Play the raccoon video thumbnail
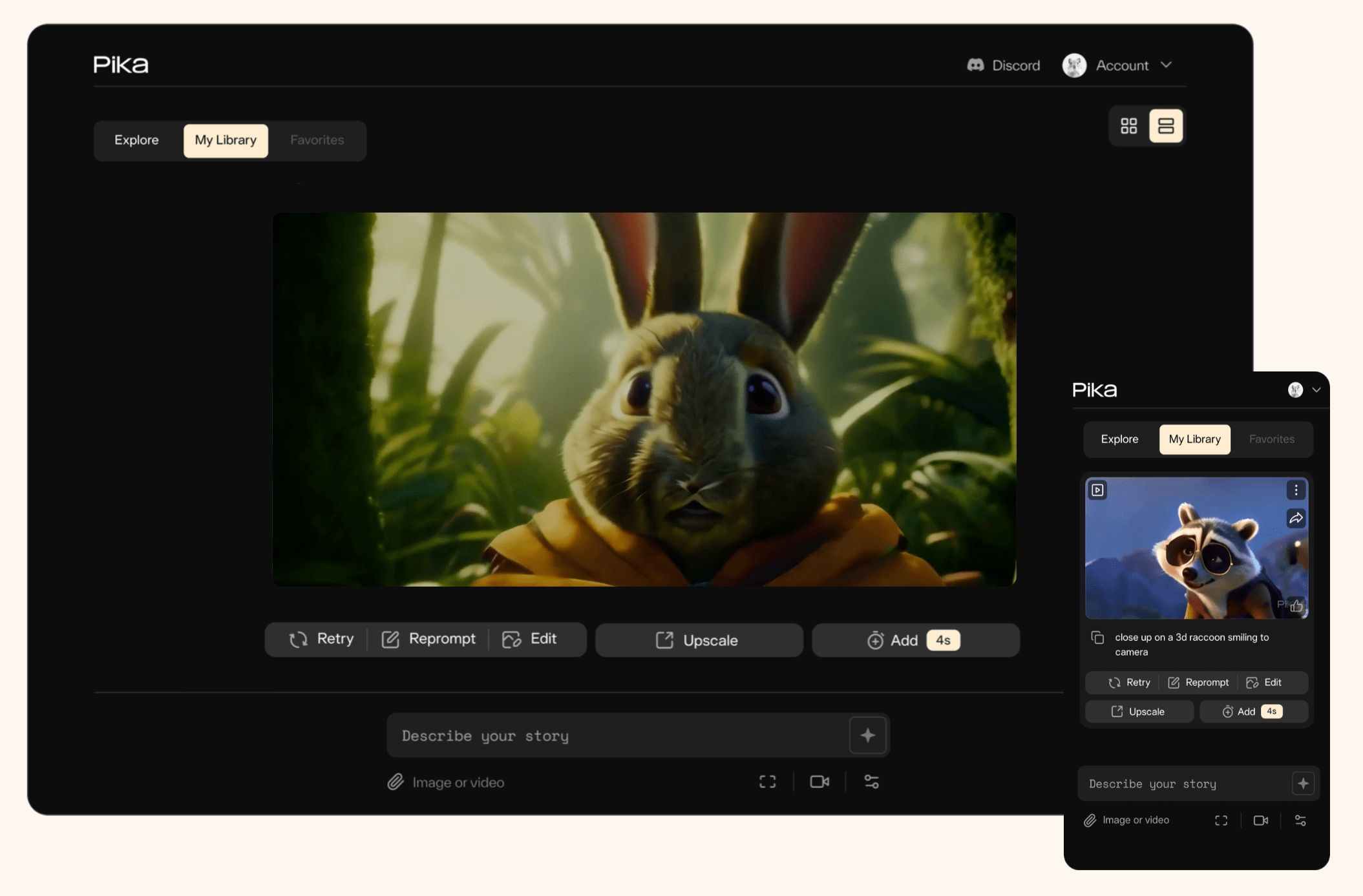 click(x=1098, y=491)
